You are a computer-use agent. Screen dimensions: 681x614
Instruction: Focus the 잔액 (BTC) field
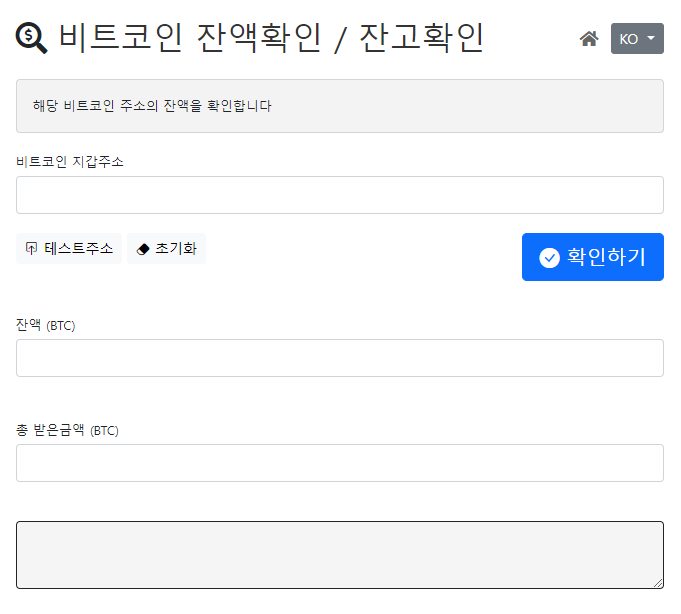tap(340, 358)
